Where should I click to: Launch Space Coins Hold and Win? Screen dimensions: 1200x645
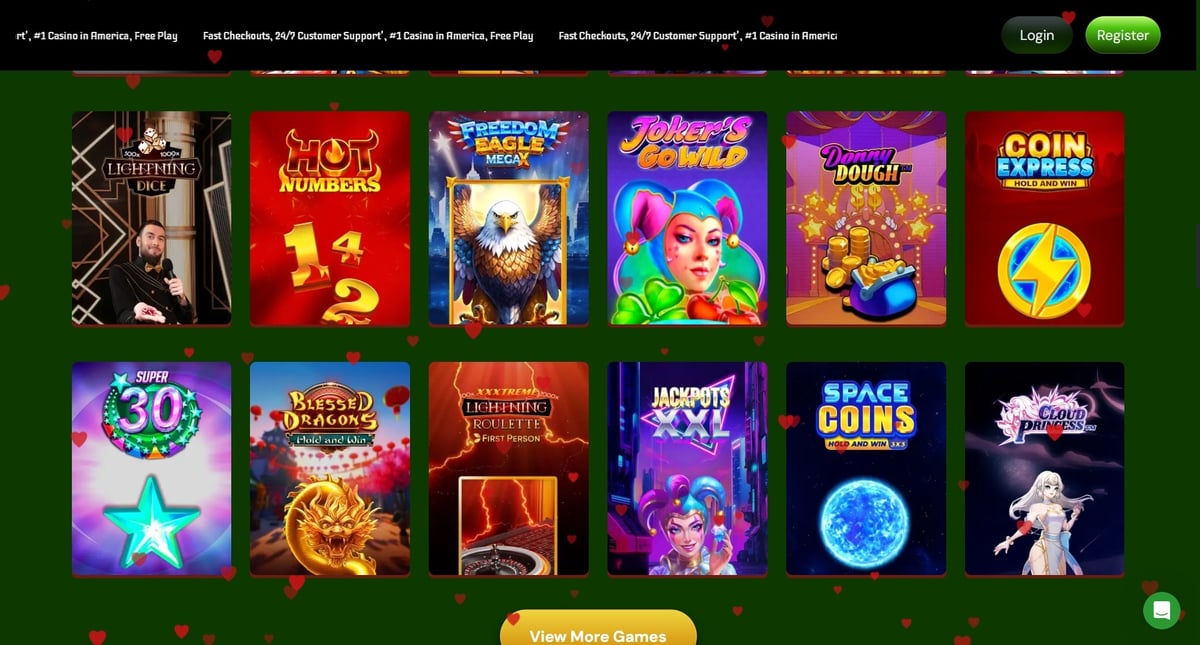(x=866, y=468)
